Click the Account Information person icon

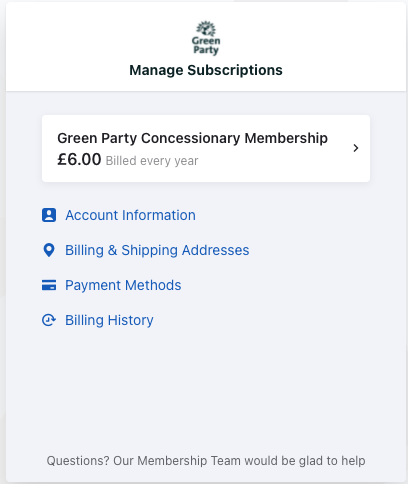pyautogui.click(x=49, y=215)
